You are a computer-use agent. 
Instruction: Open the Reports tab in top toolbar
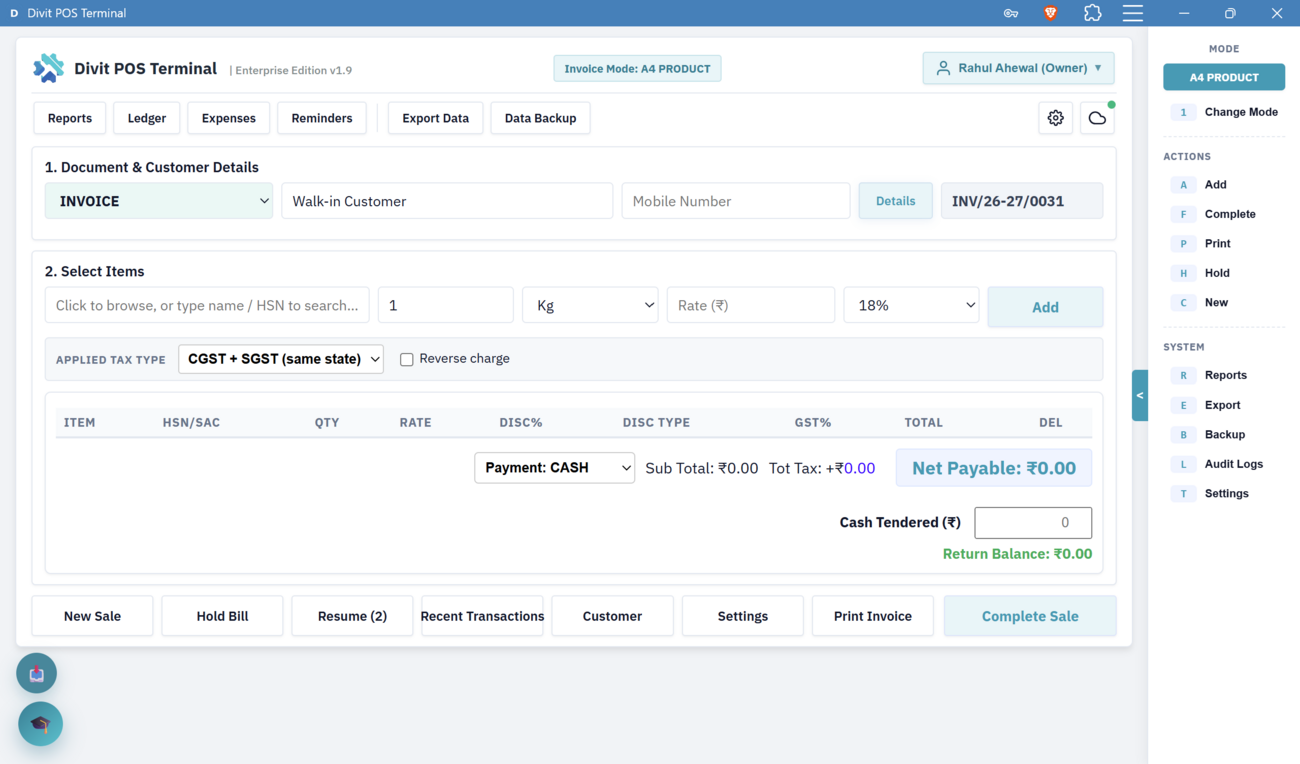70,118
